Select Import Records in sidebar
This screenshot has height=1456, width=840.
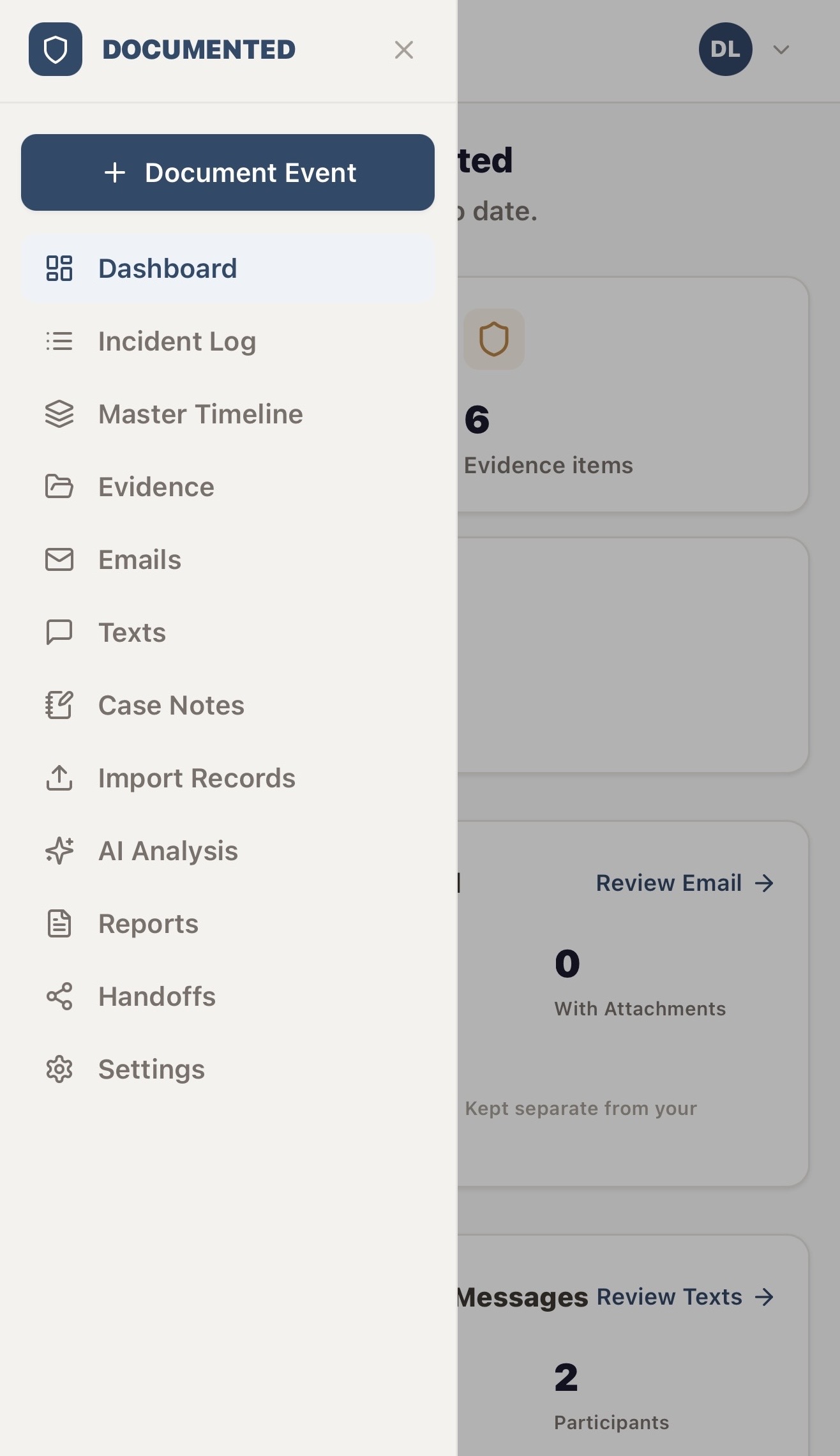[228, 778]
